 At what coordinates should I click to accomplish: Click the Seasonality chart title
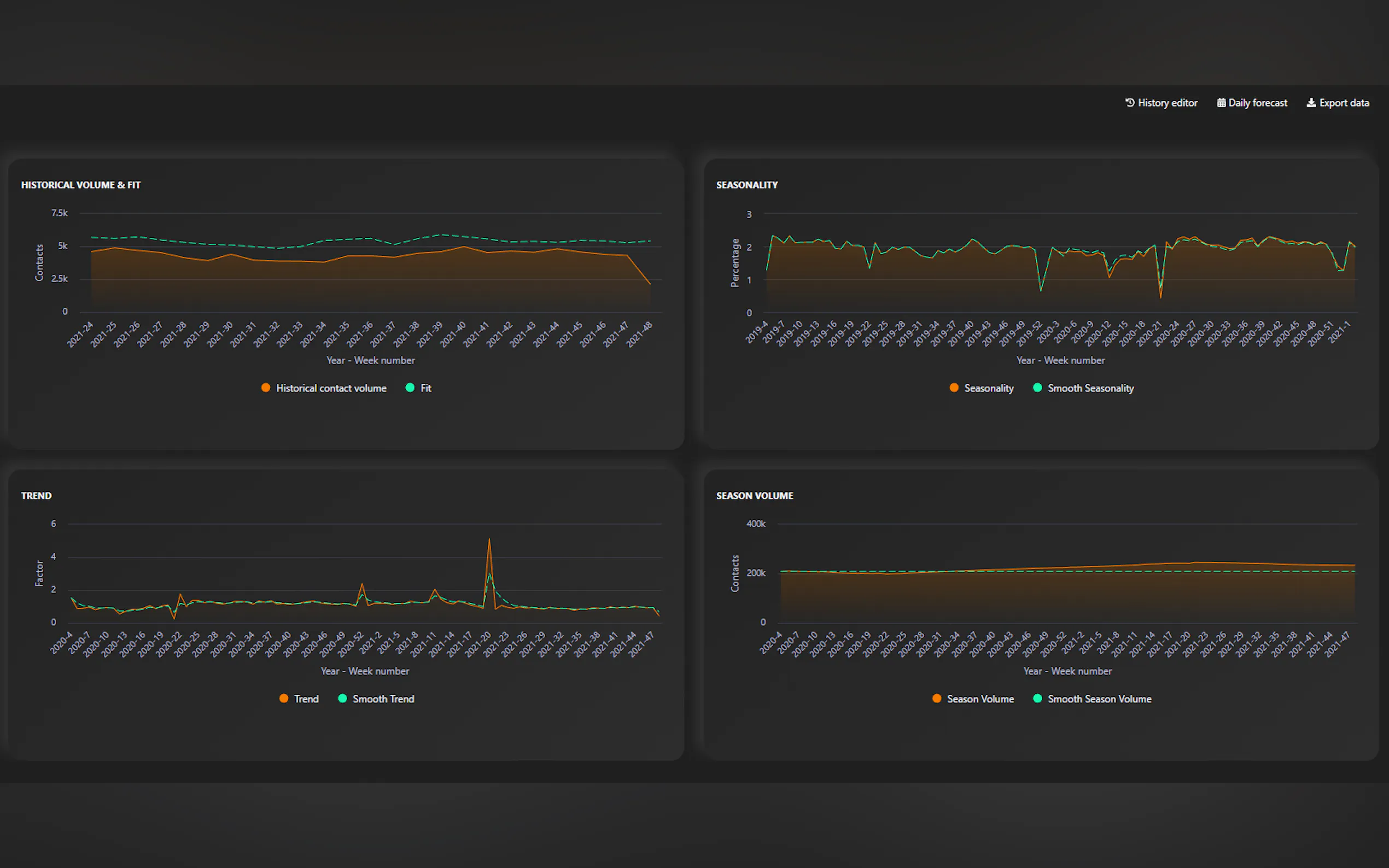coord(746,185)
